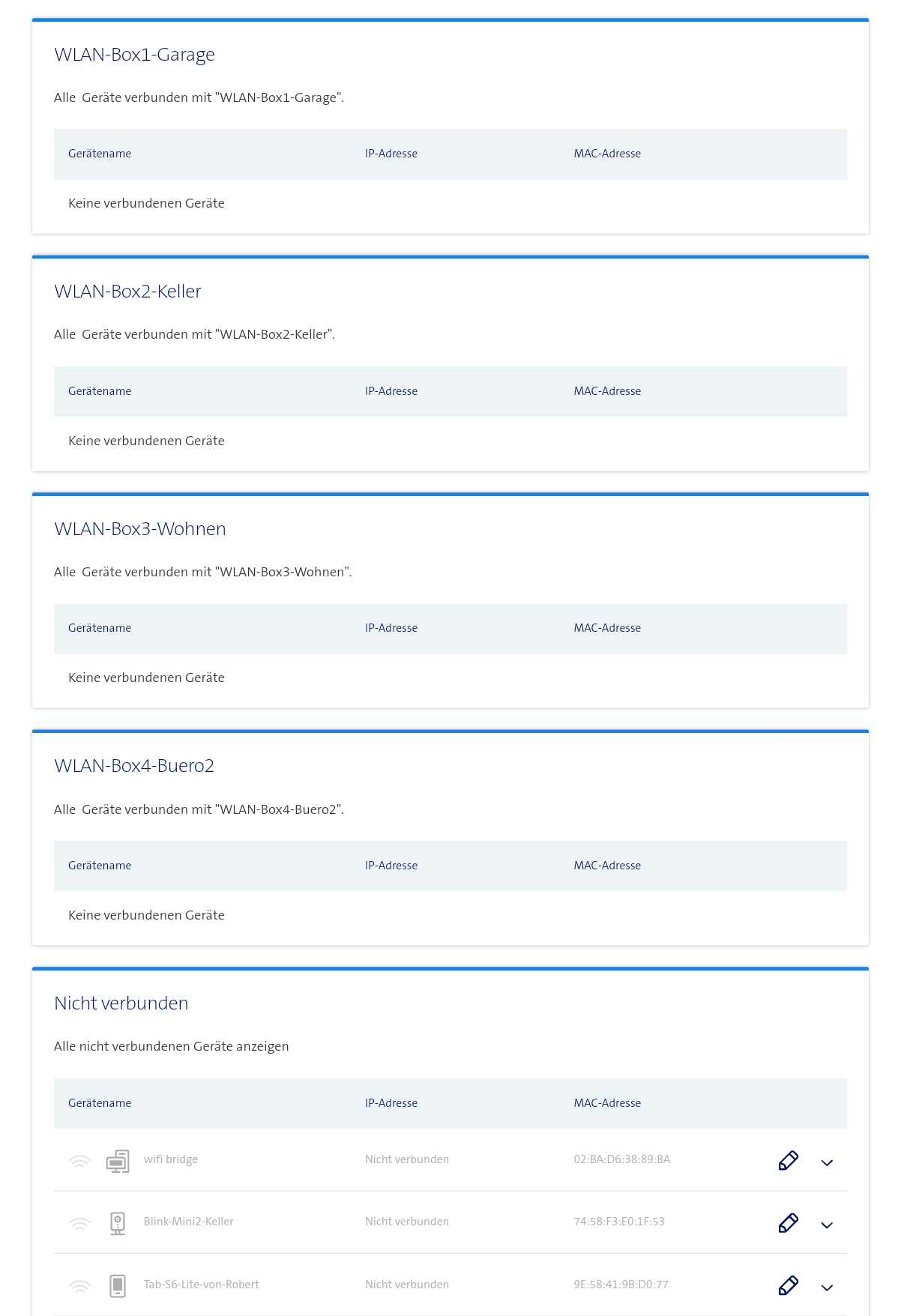Screen dimensions: 904x1316
Task: Edit the wifi bridge device entry
Action: (x=788, y=1160)
